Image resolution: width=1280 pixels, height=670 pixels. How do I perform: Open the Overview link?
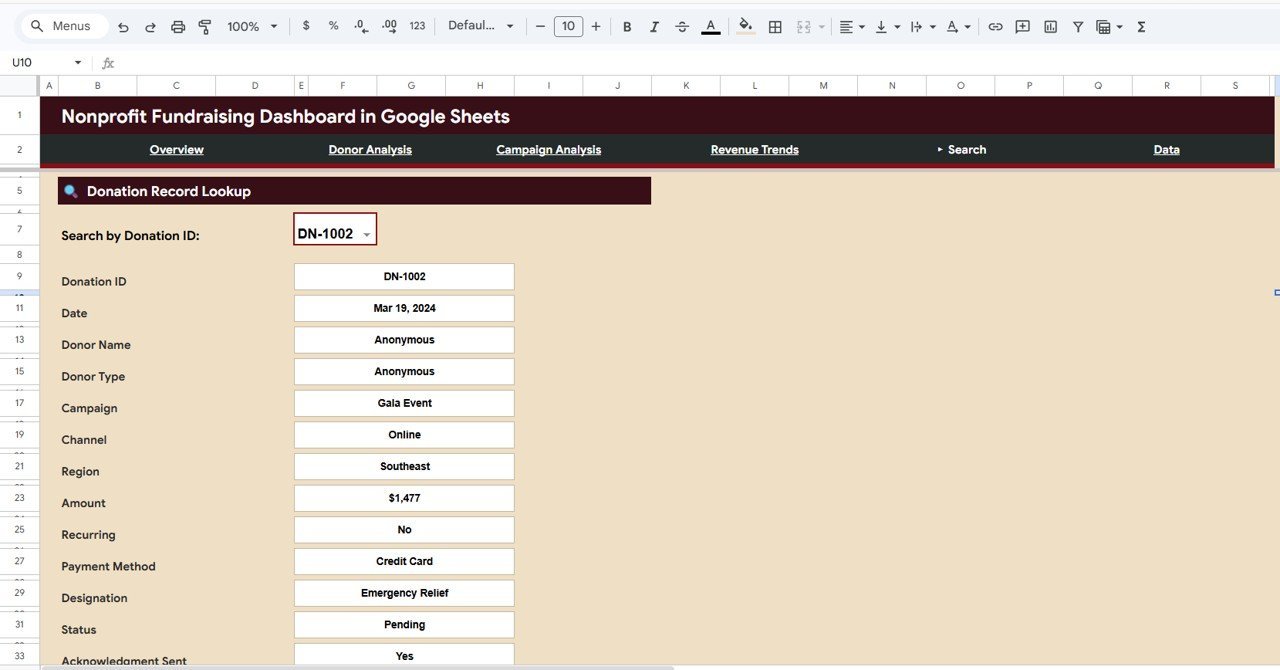(176, 149)
